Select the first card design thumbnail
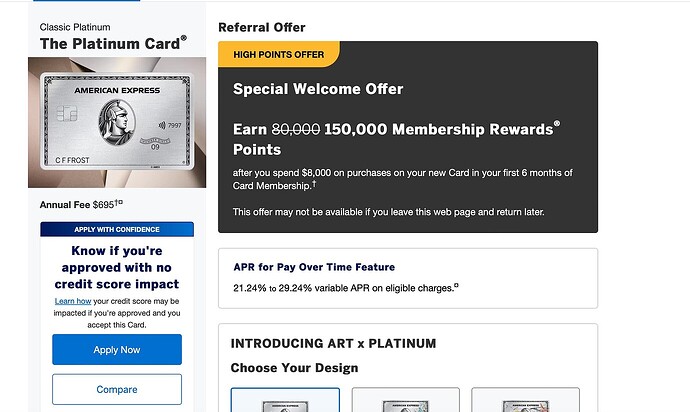 [285, 400]
